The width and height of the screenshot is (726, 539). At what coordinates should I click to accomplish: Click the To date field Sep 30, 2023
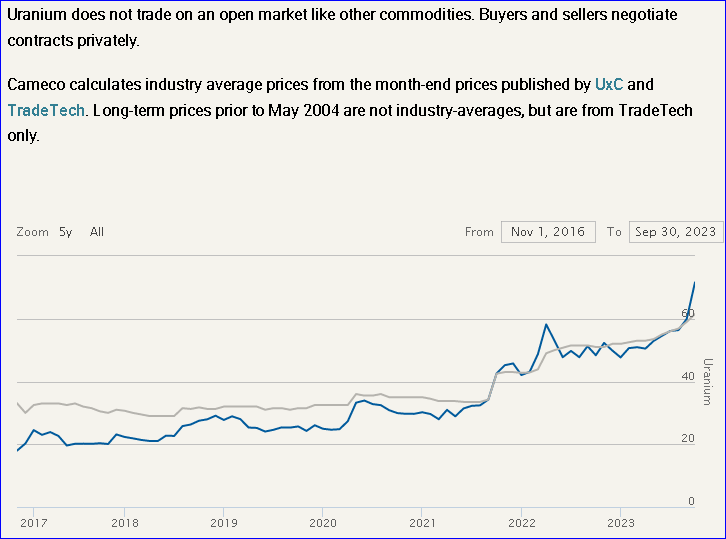pos(676,232)
